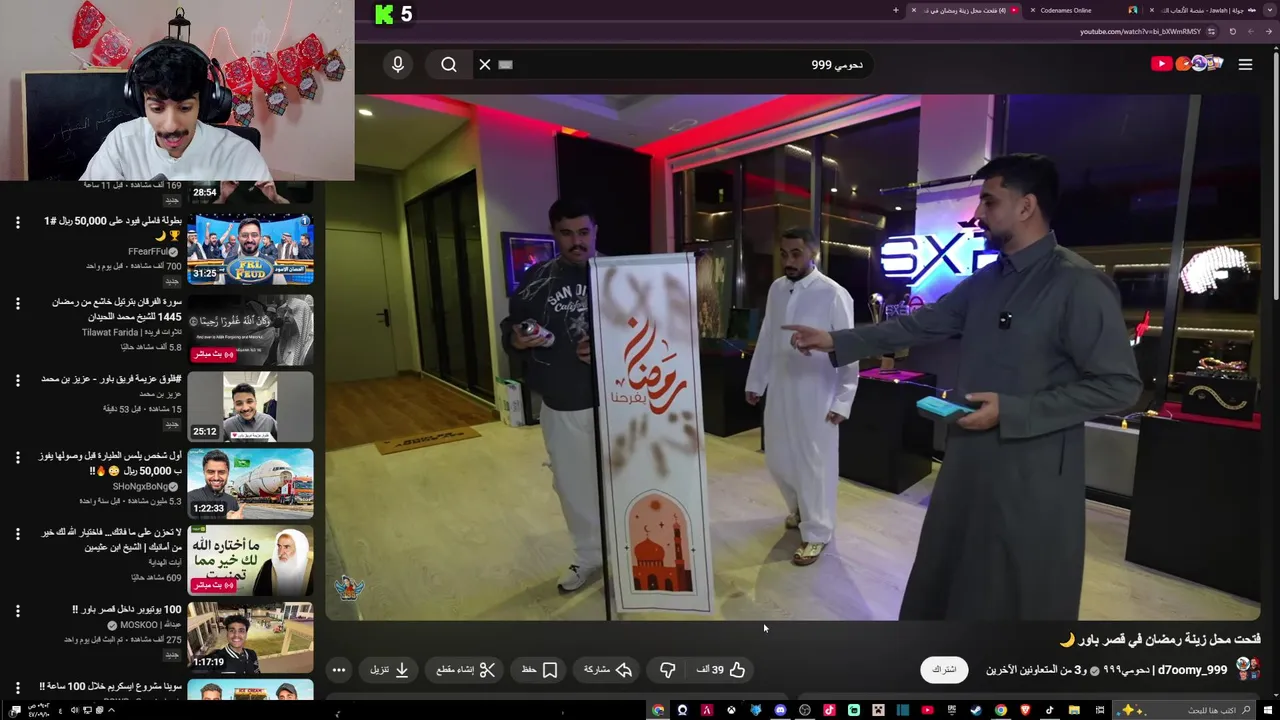The image size is (1280, 720).
Task: Click the حفظ save button
Action: pyautogui.click(x=540, y=670)
